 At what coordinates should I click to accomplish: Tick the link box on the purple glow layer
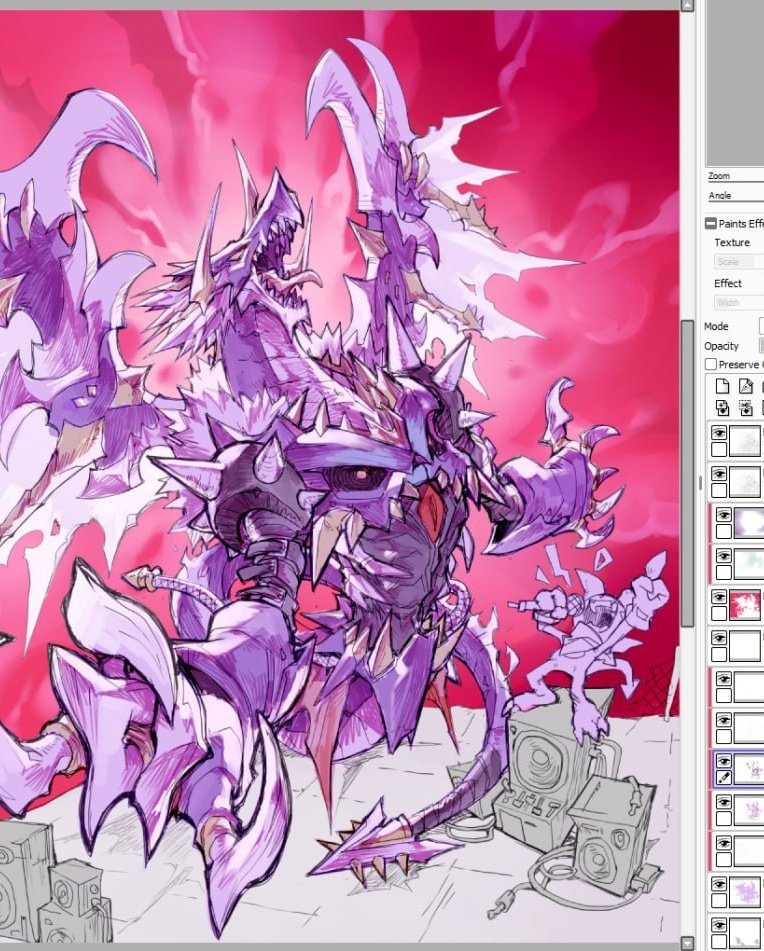(724, 531)
